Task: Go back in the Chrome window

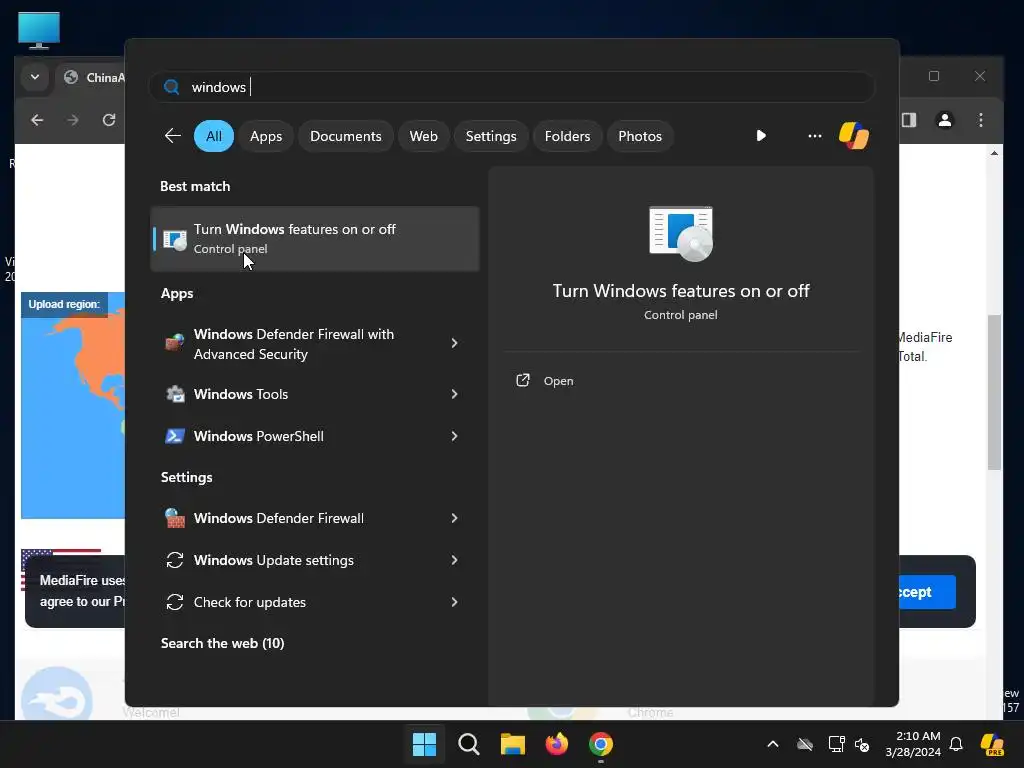Action: [37, 120]
